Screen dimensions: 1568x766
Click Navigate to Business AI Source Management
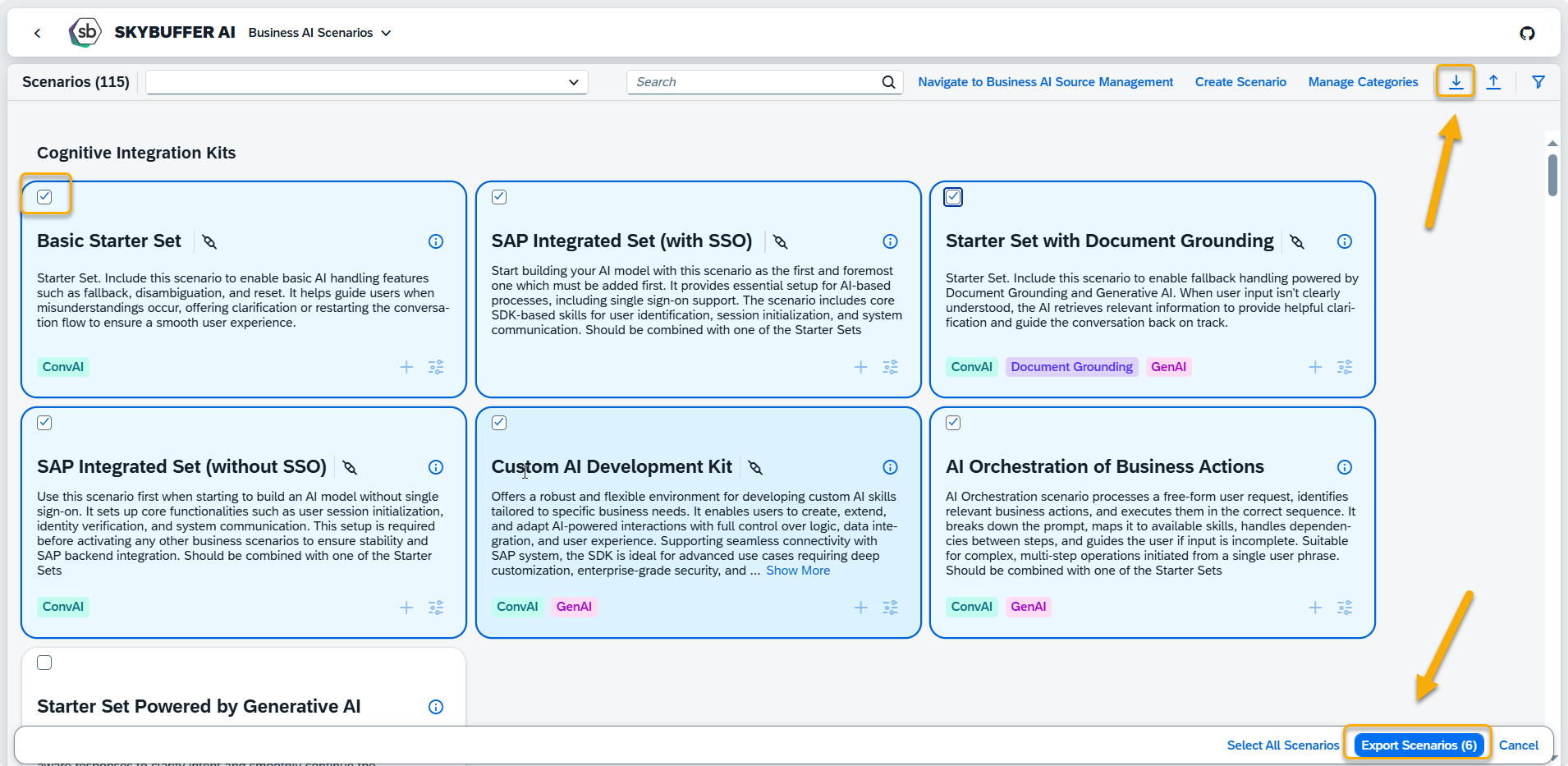1045,82
